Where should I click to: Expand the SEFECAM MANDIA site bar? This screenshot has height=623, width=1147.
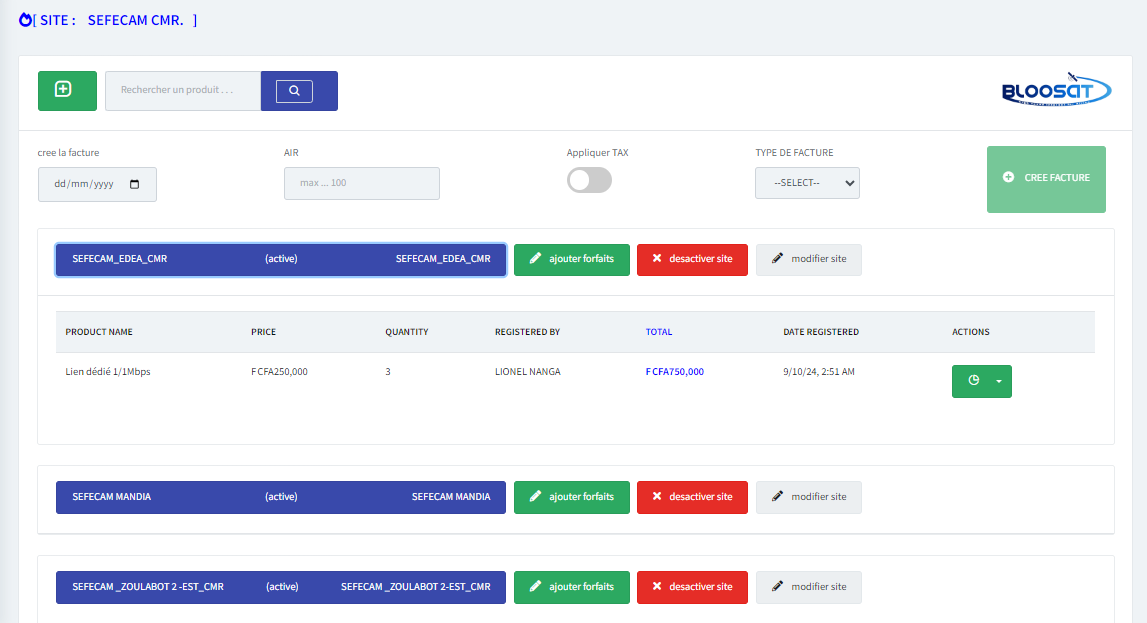(281, 497)
